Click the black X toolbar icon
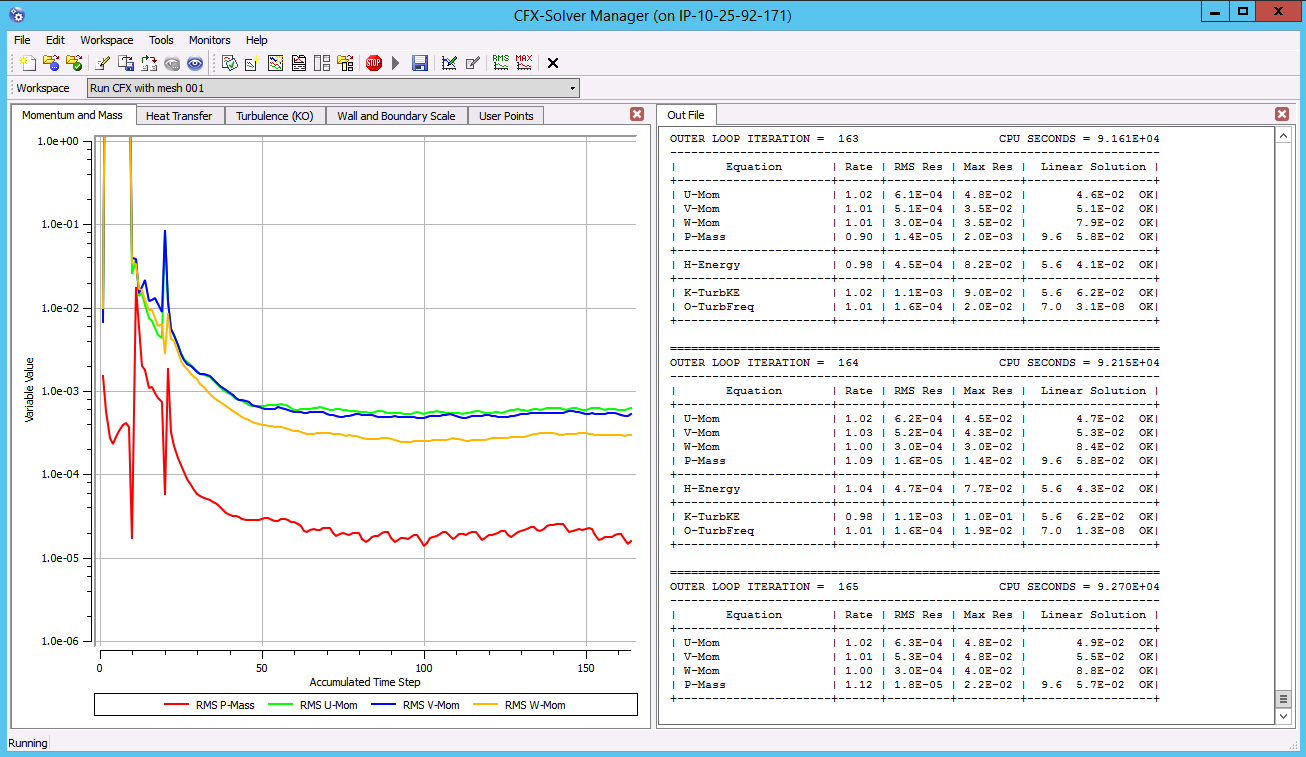Viewport: 1306px width, 757px height. click(x=553, y=63)
